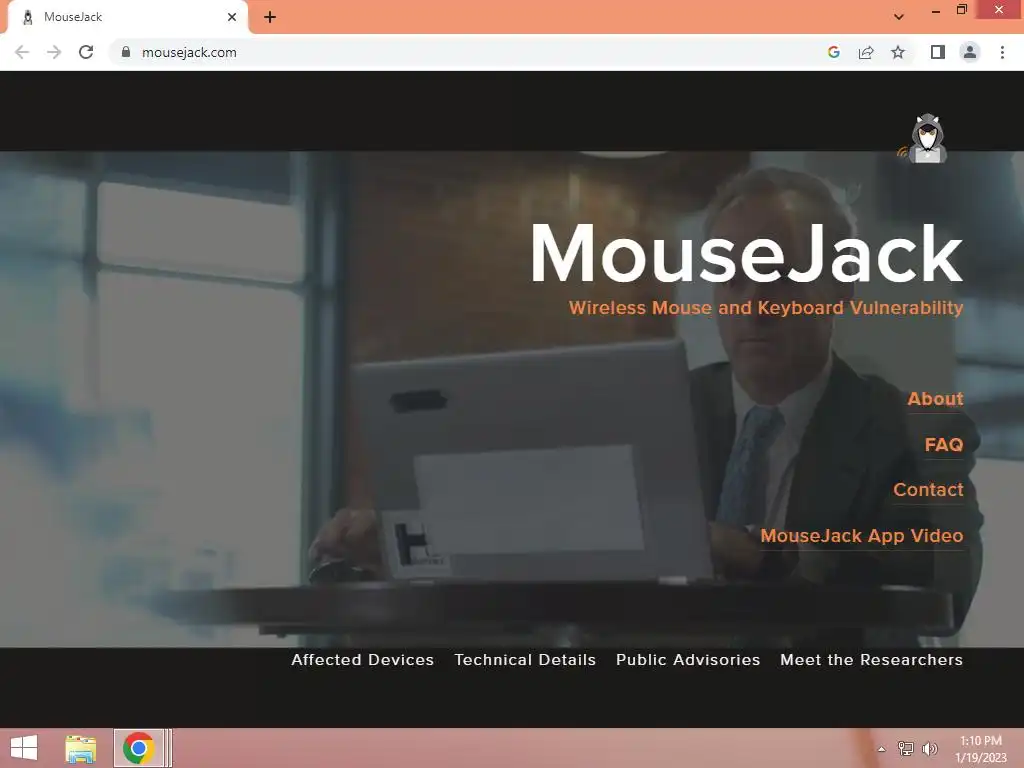Expand the tab search dropdown arrow
Screen dimensions: 1024x768
(x=899, y=17)
